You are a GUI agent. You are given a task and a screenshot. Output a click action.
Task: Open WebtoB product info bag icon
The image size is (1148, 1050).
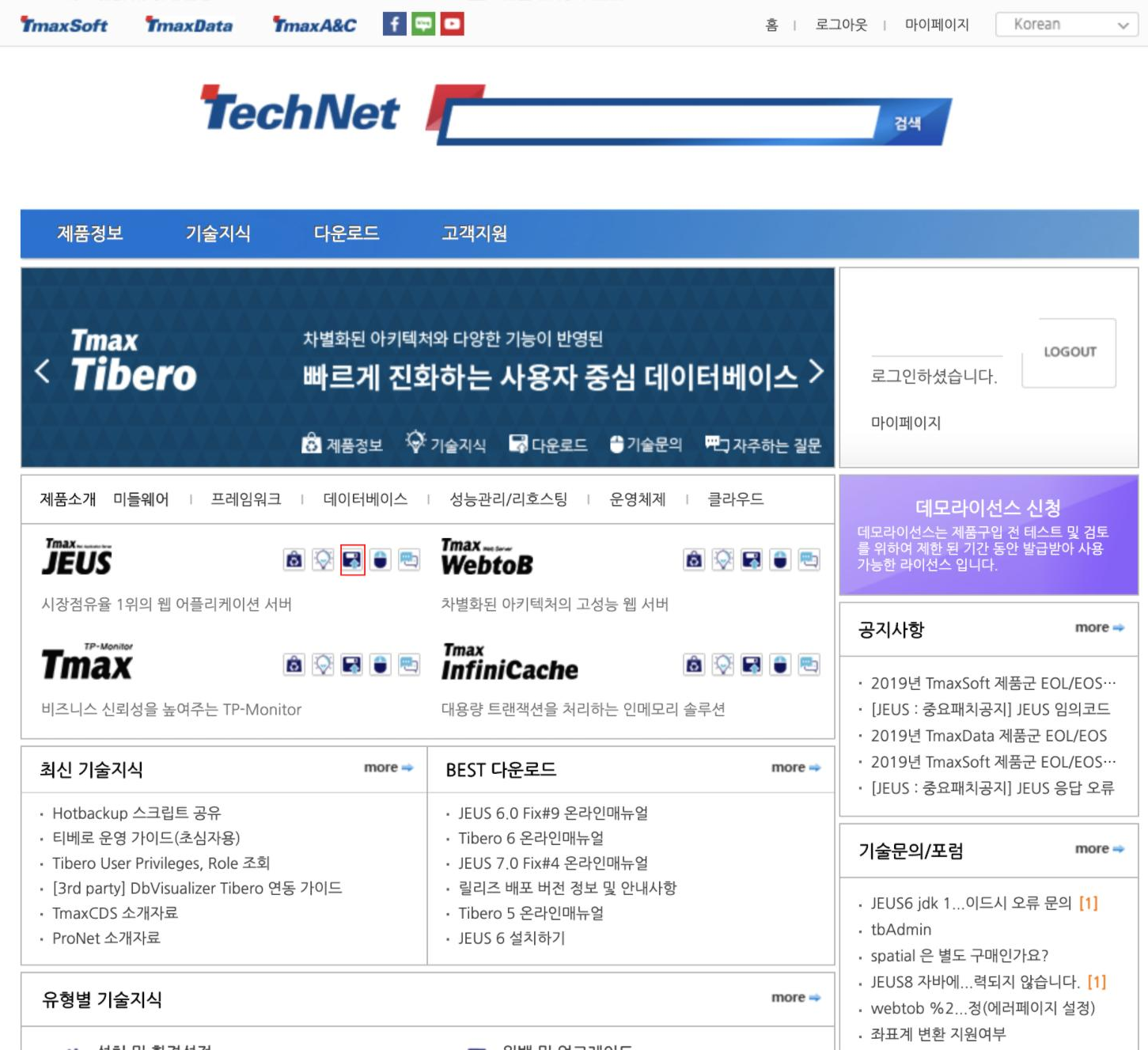pyautogui.click(x=694, y=559)
